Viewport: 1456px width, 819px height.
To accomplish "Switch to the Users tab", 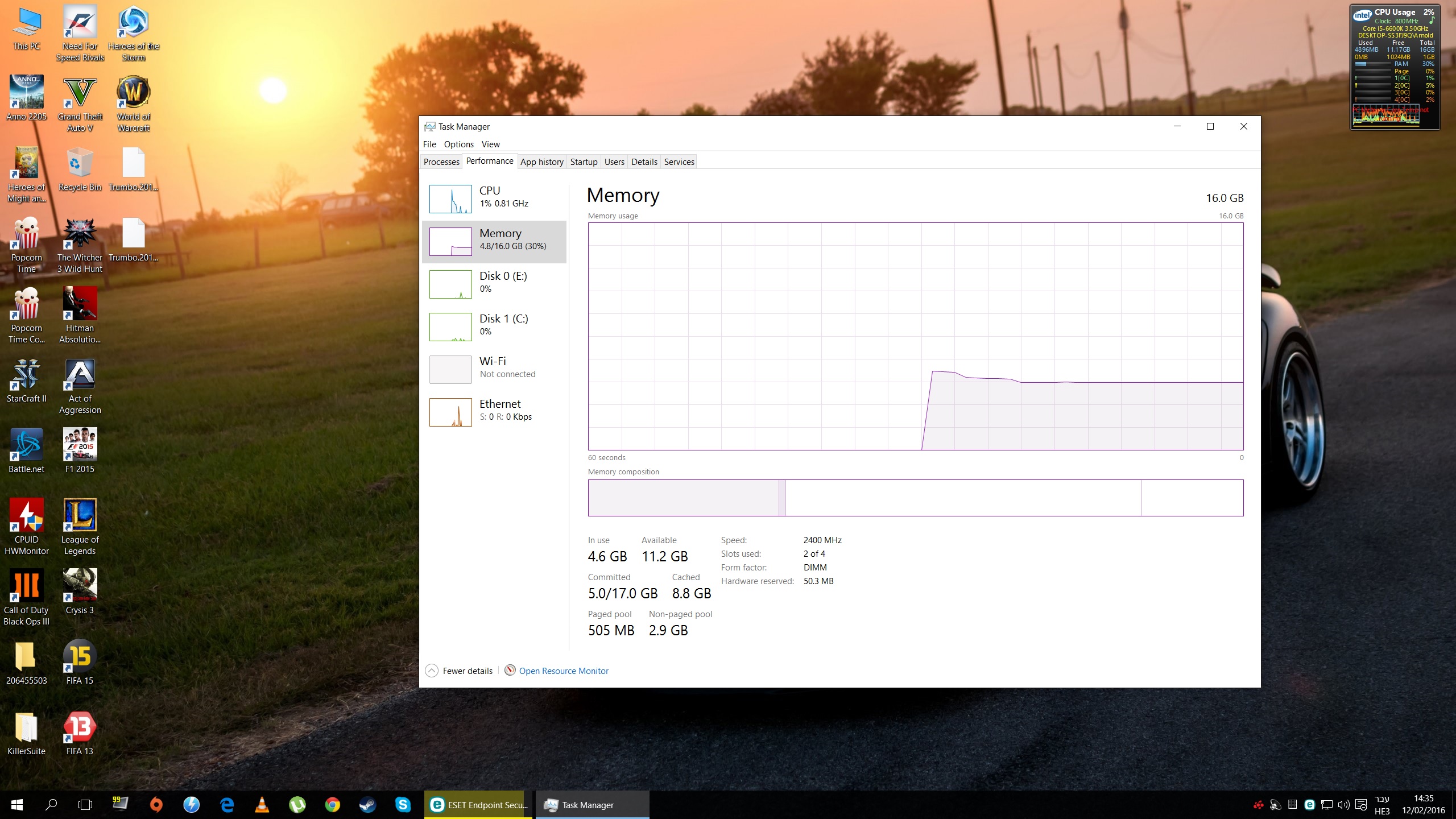I will click(x=614, y=162).
